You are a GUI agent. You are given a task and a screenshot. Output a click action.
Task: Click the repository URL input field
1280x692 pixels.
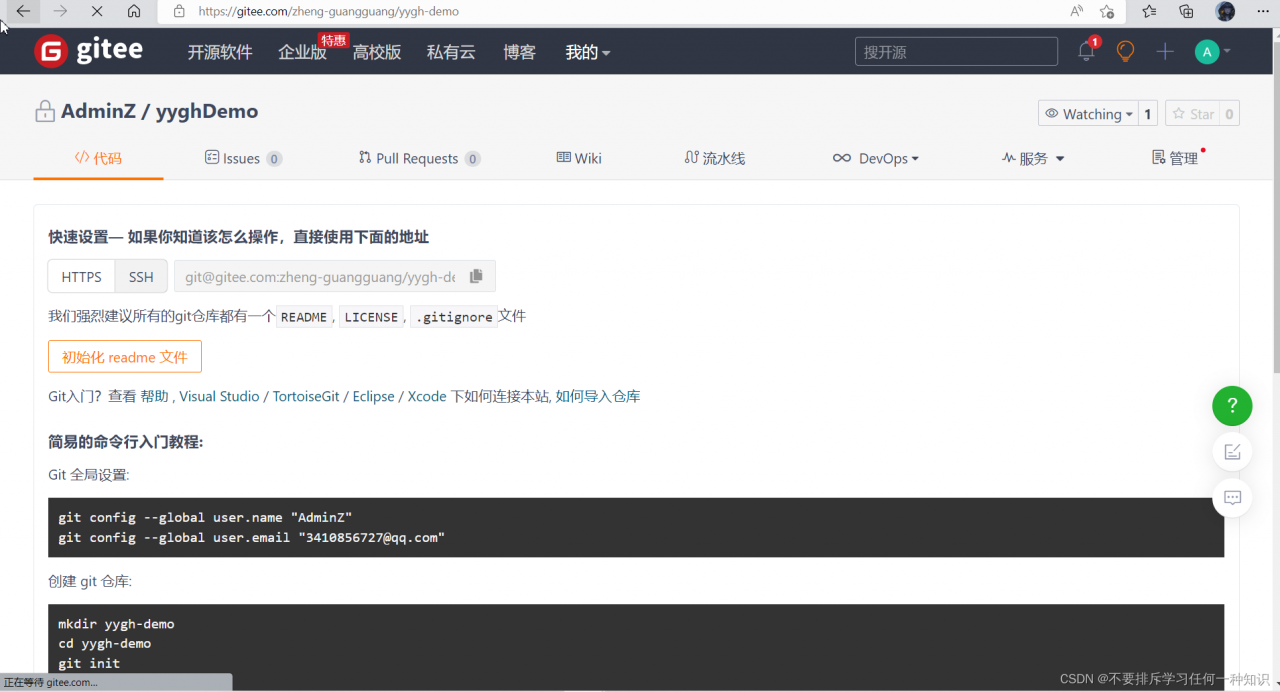318,276
